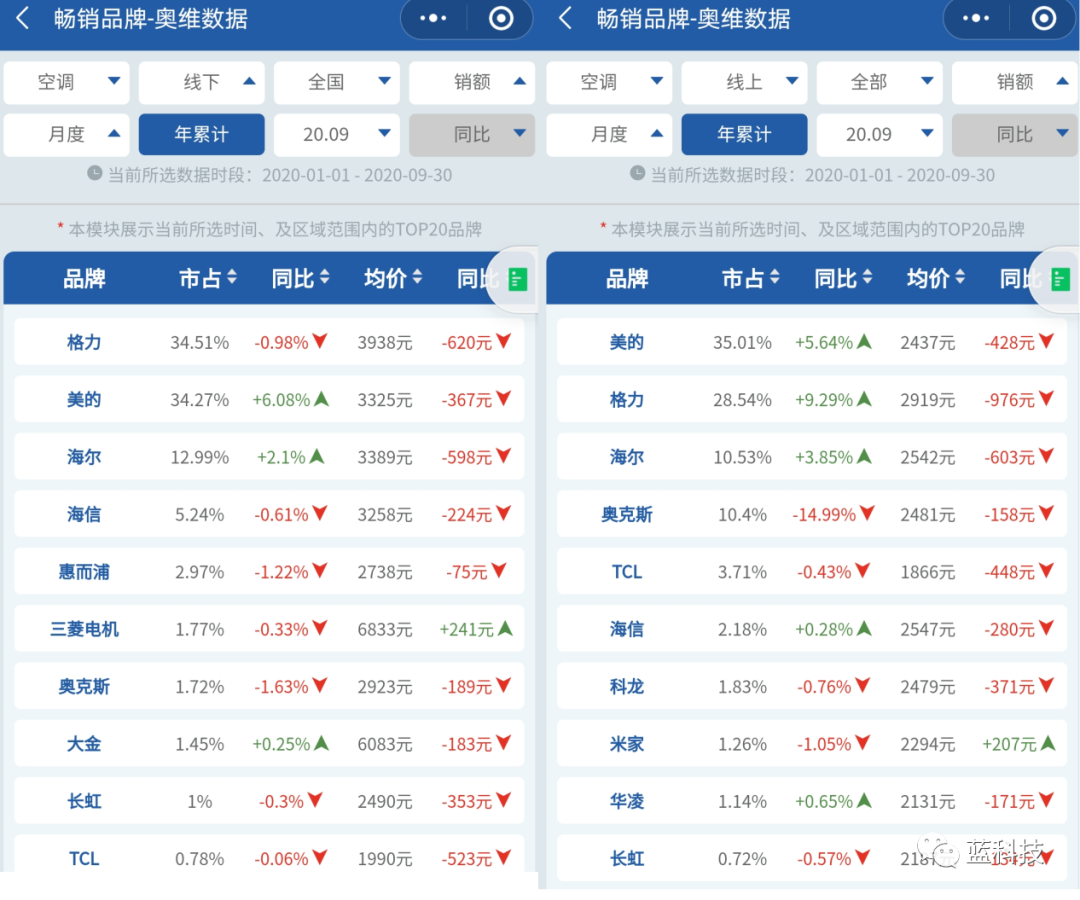Open 全部 dropdown in right panel
Viewport: 1080px width, 900px height.
pos(880,83)
